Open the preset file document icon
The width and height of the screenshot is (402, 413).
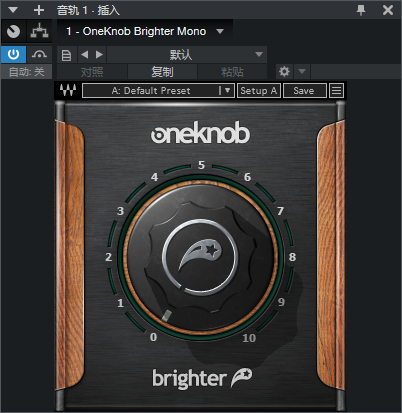(x=66, y=55)
